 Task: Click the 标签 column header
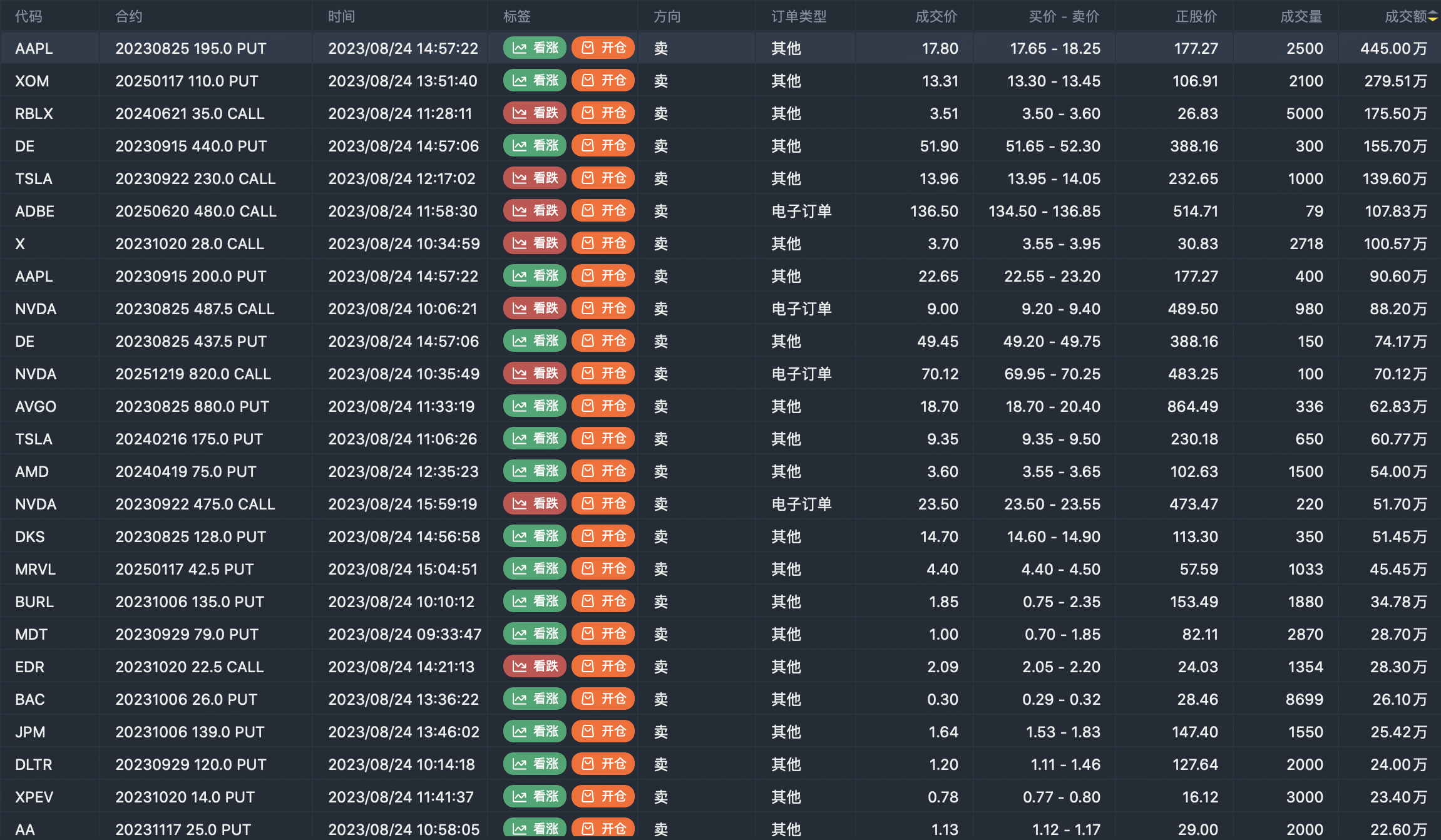[x=517, y=17]
